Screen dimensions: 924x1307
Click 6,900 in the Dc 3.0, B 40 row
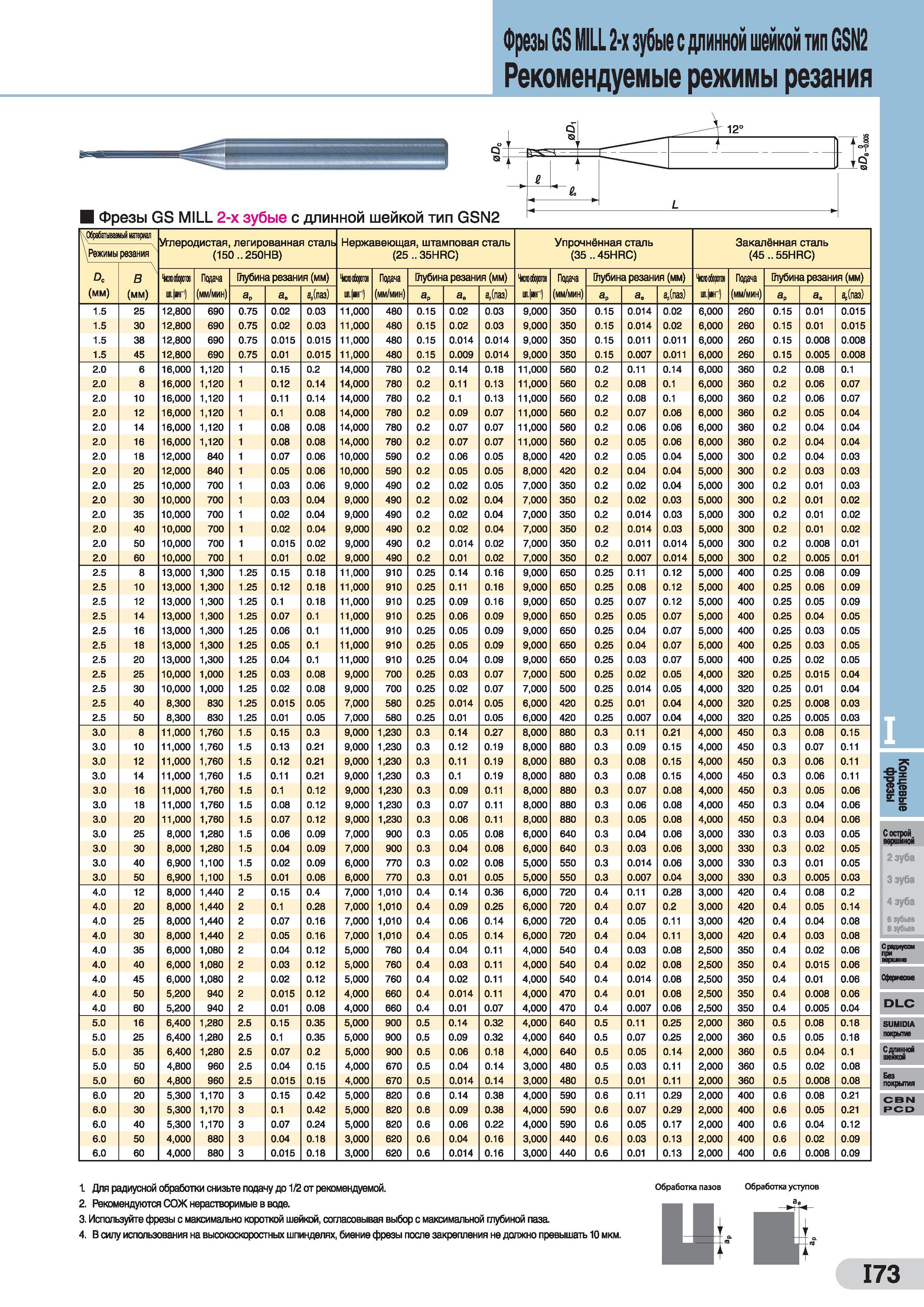[179, 863]
